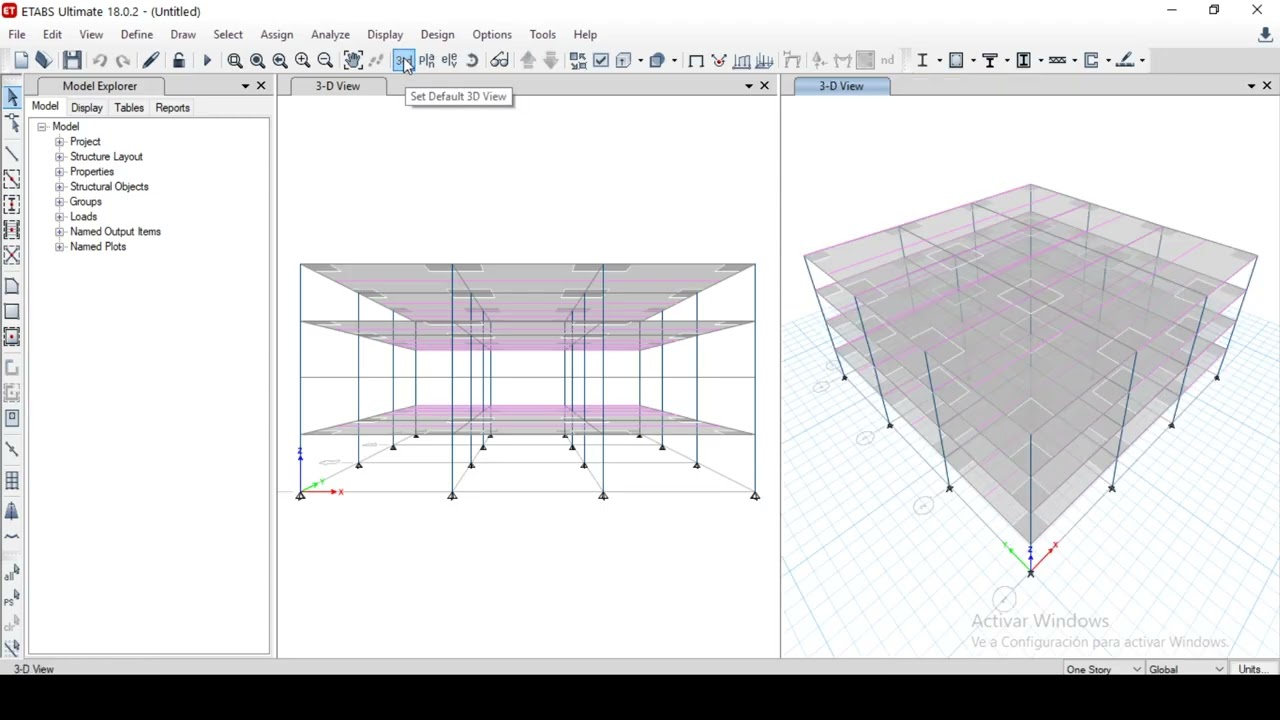Image resolution: width=1280 pixels, height=720 pixels.
Task: Click the Zoom Out One Step icon
Action: coord(325,61)
